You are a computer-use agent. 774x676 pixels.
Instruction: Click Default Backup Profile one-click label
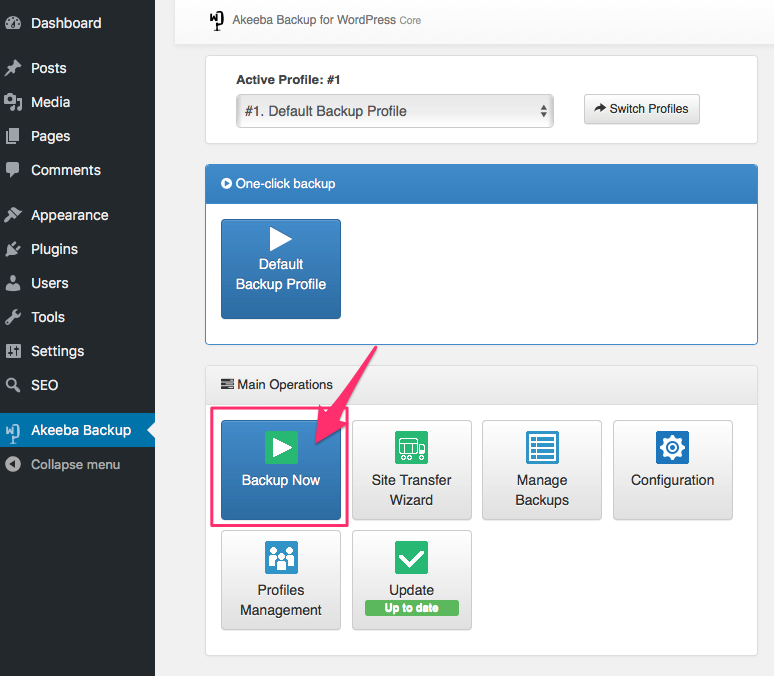[281, 274]
